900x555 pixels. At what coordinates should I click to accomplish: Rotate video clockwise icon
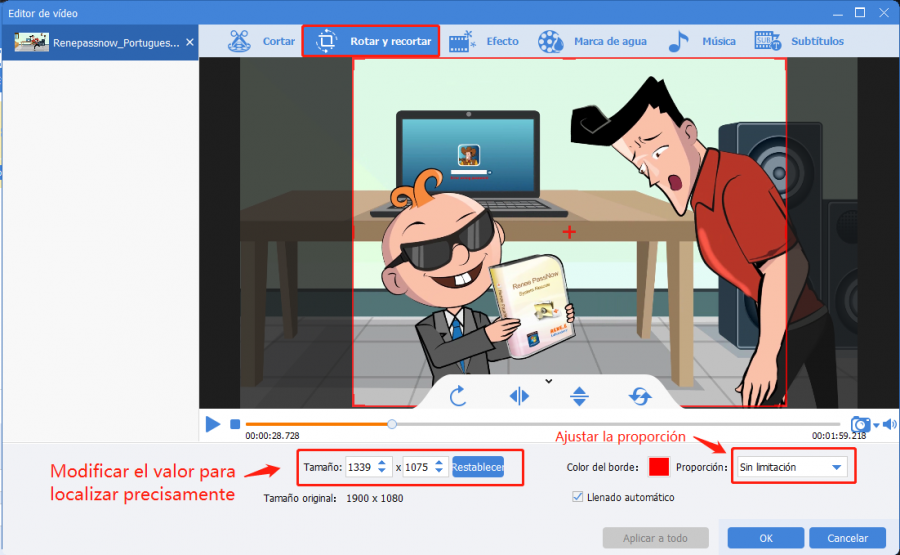pyautogui.click(x=458, y=396)
